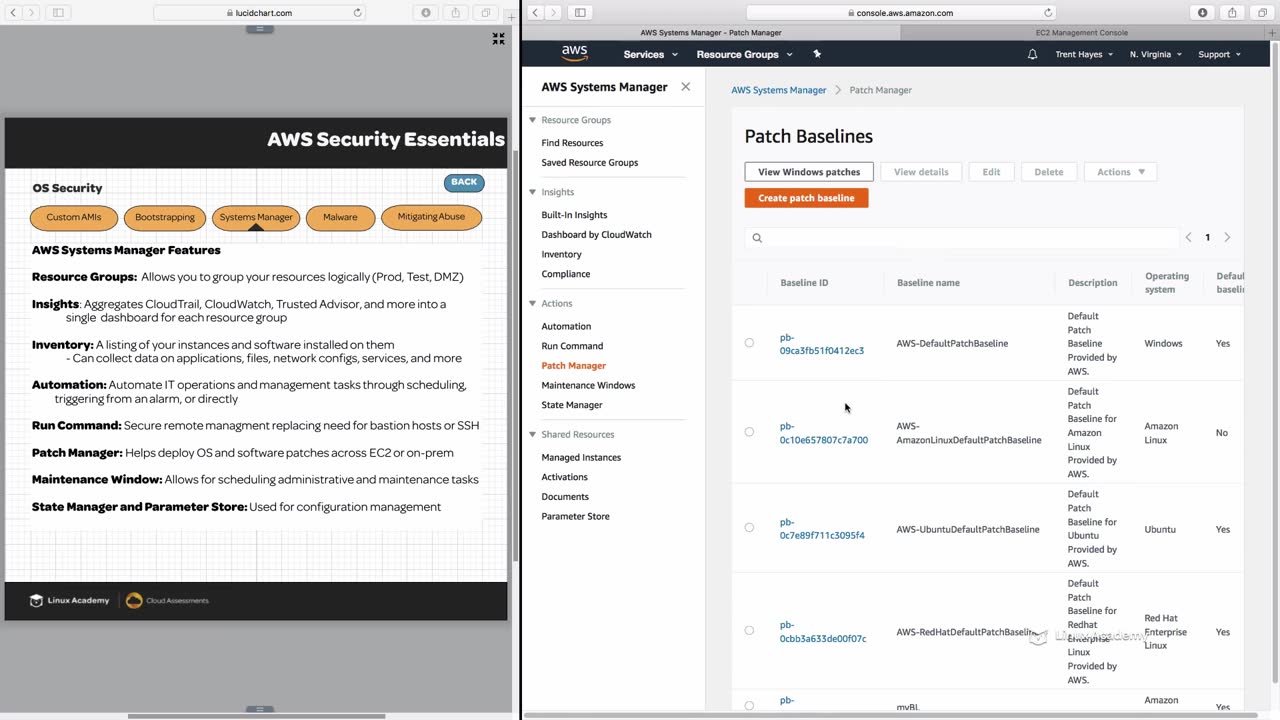Open the Resource Groups navbar dropdown
This screenshot has height=720, width=1280.
coord(744,54)
